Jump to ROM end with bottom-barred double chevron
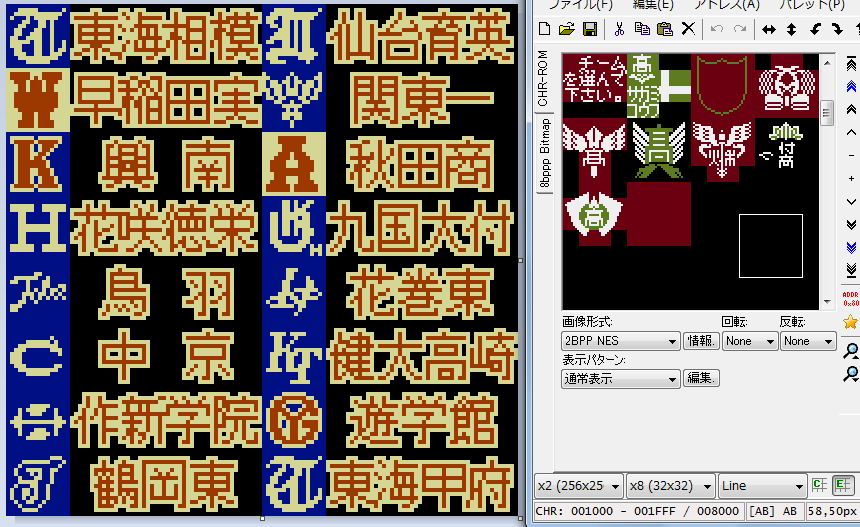860x527 pixels. coord(851,270)
